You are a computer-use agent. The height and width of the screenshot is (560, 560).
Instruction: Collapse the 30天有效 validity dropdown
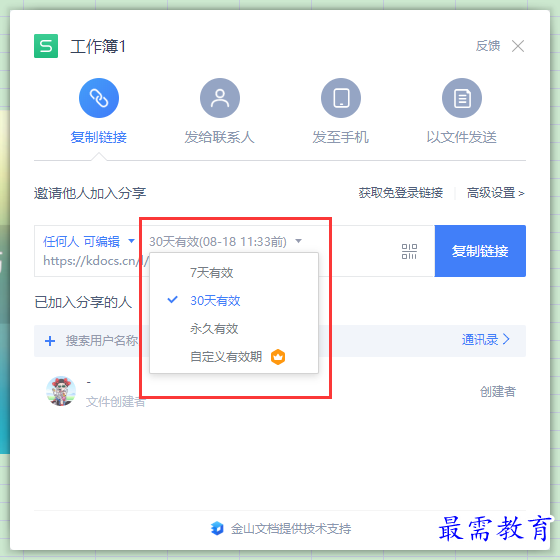point(225,242)
